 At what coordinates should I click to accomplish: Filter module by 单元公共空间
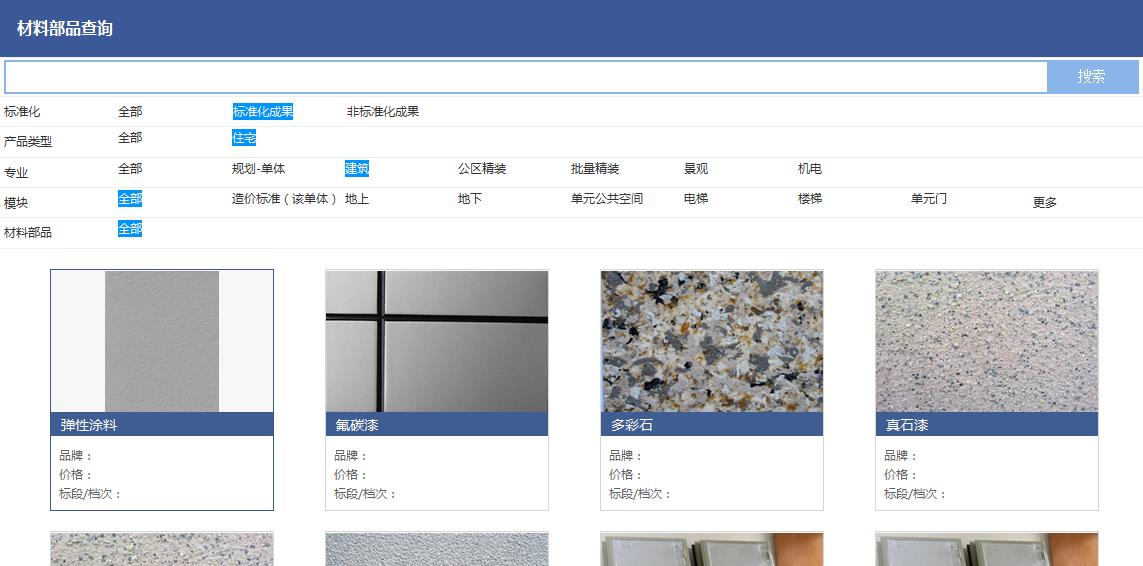(x=607, y=199)
